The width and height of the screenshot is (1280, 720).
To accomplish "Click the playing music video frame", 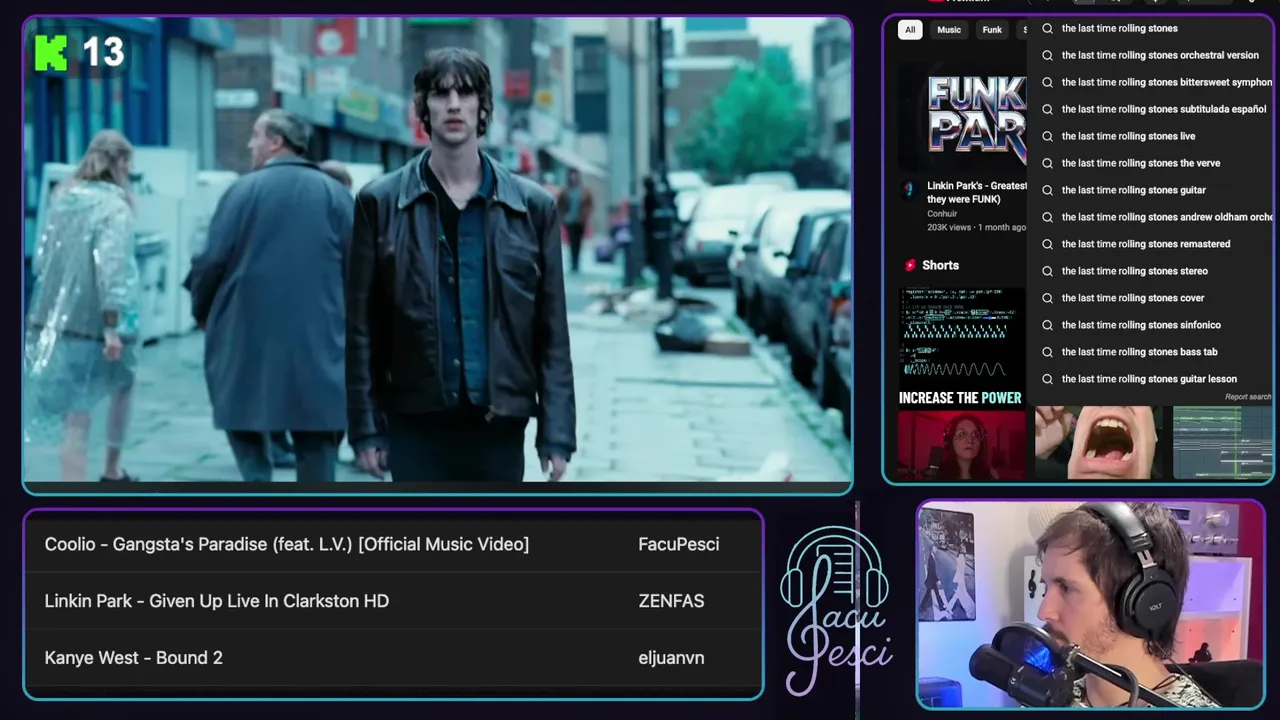I will click(x=438, y=250).
